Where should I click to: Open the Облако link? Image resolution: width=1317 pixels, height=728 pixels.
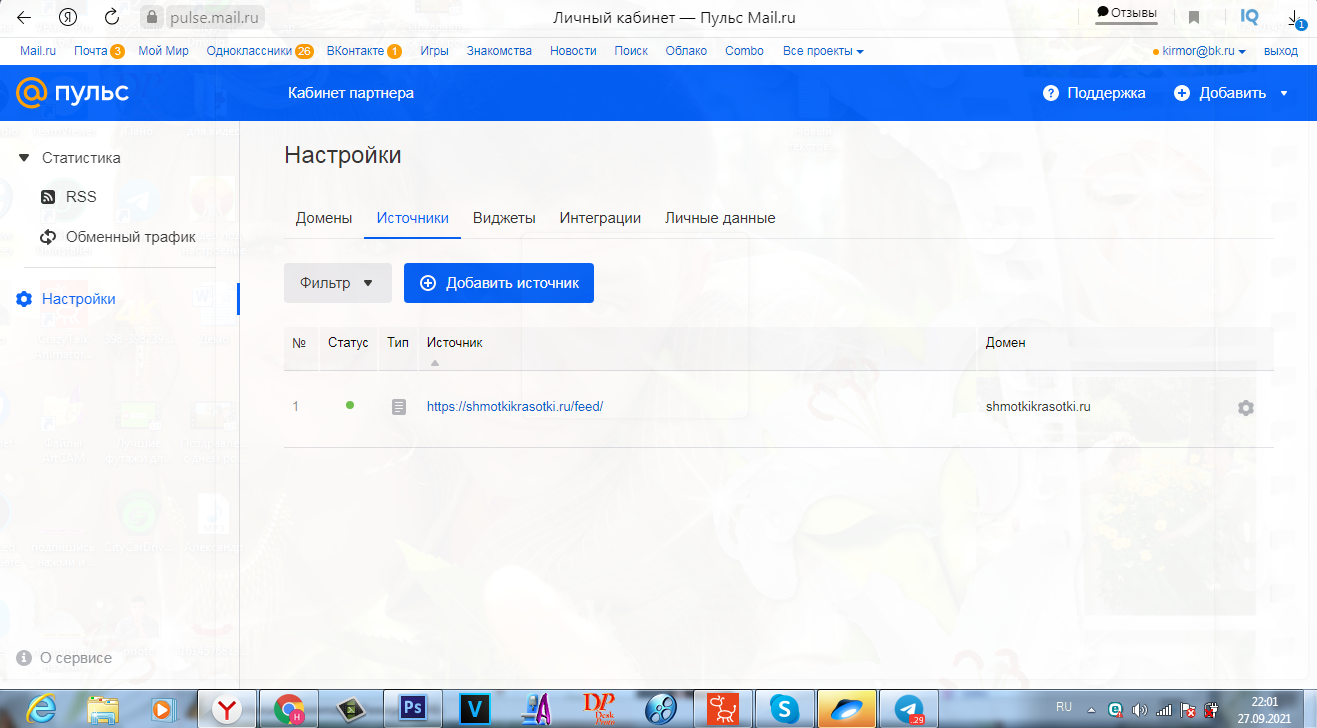click(686, 51)
